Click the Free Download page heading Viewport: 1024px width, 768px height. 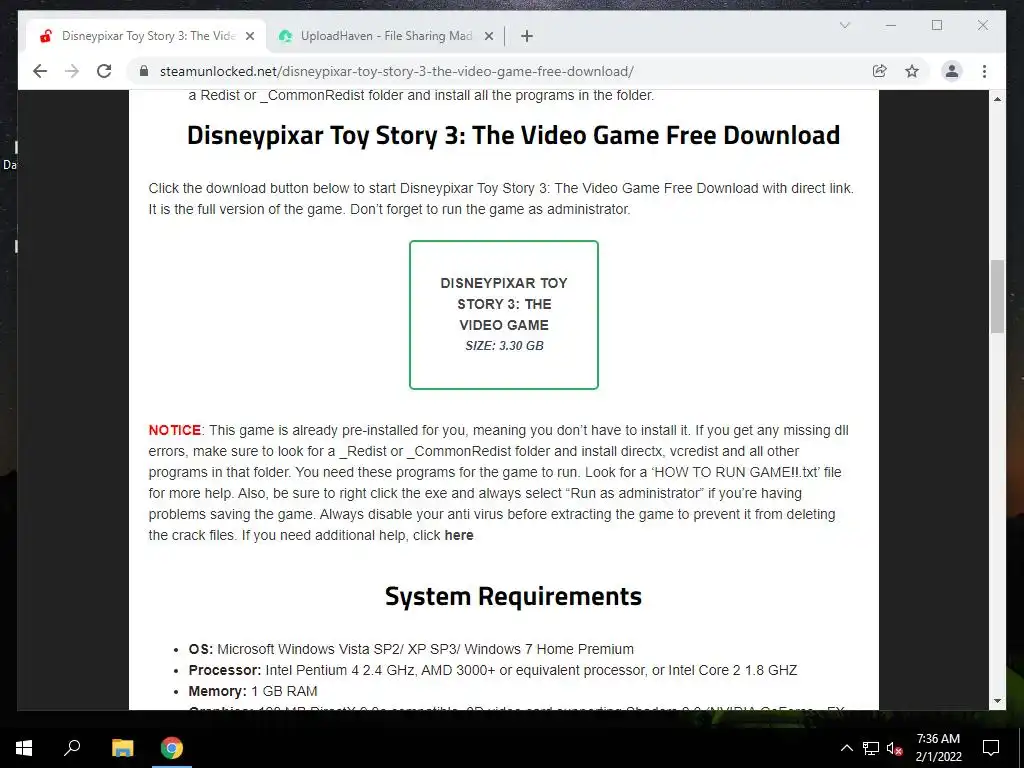[x=513, y=135]
